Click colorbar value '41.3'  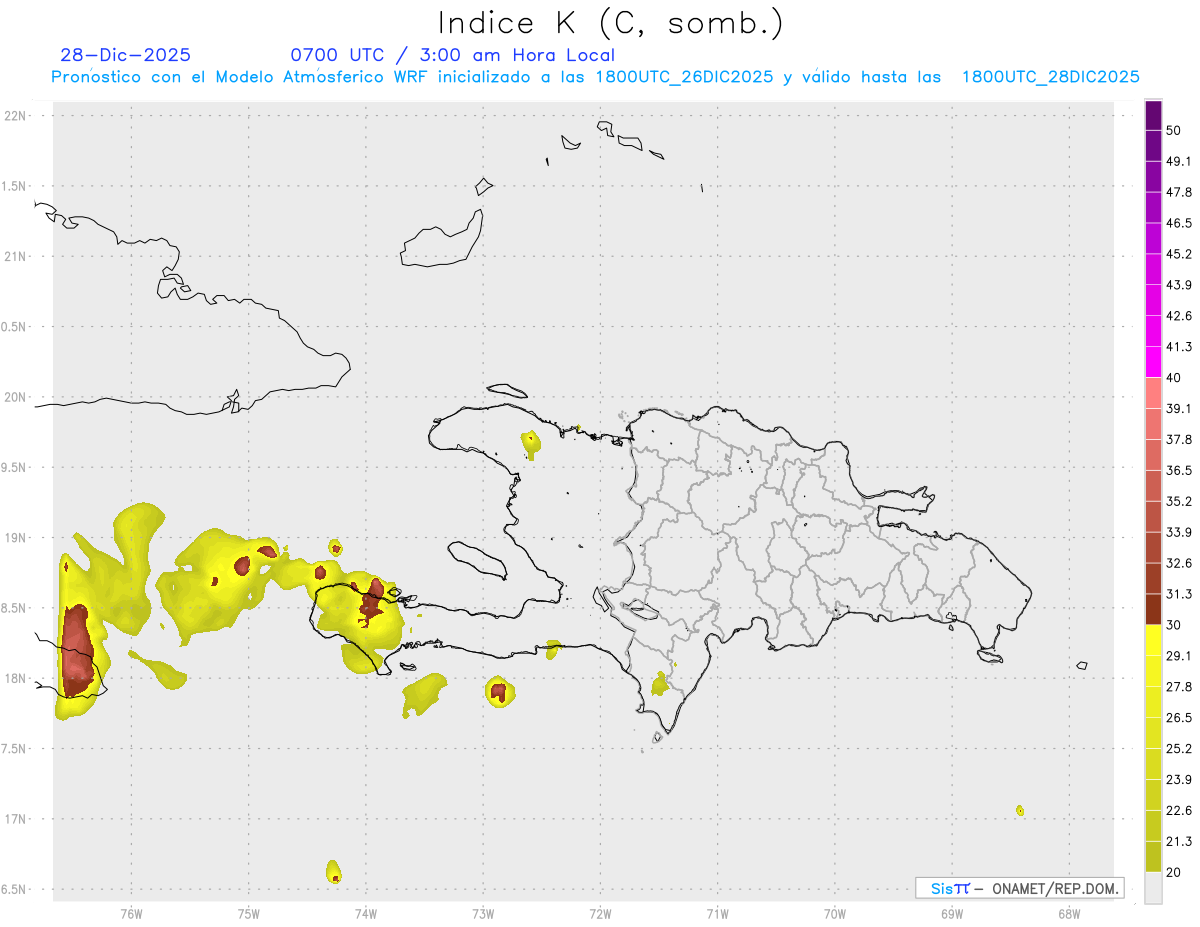[x=1179, y=347]
